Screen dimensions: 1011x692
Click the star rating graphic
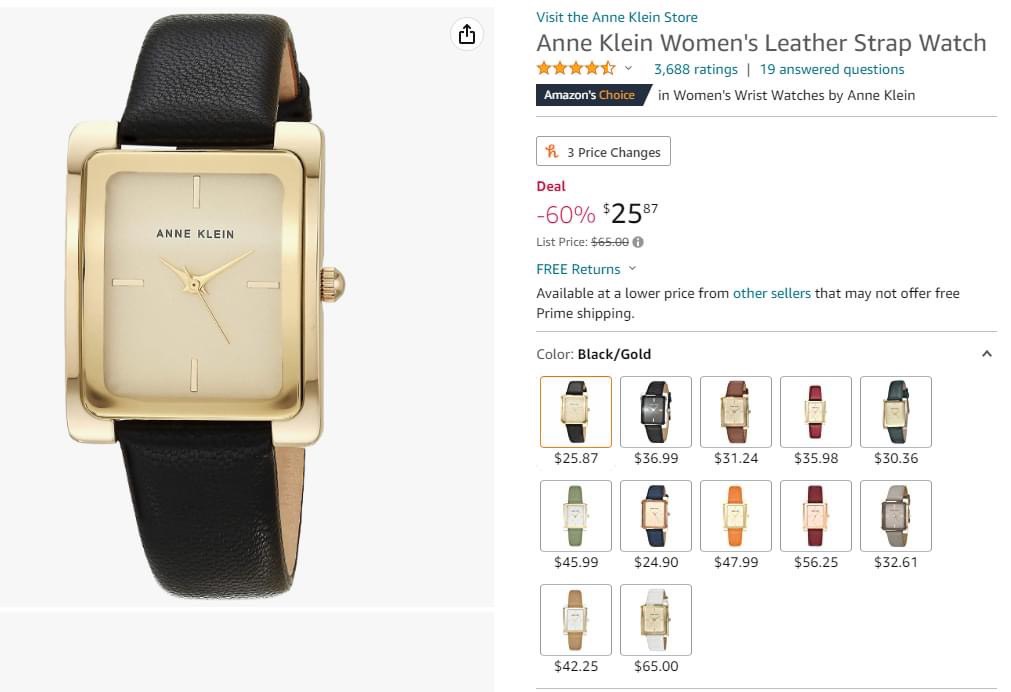click(576, 69)
